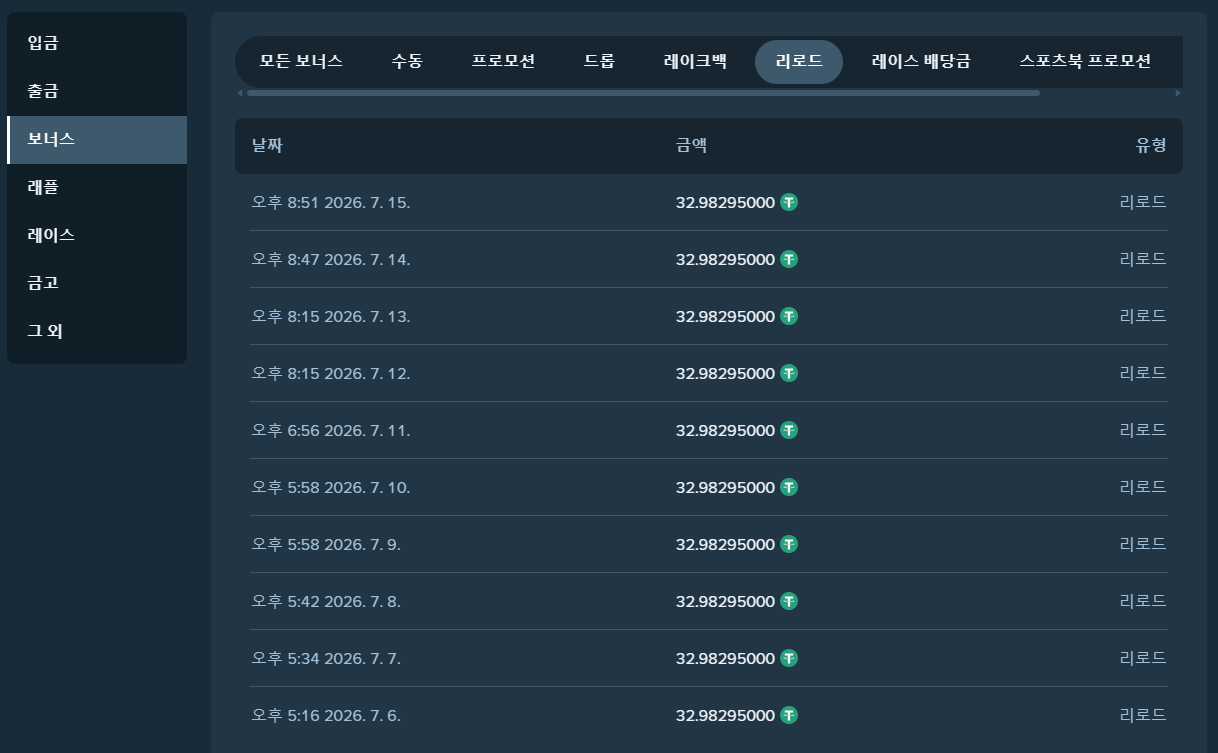Image resolution: width=1218 pixels, height=753 pixels.
Task: Click the Tether coin icon in 7. 12. row
Action: click(789, 373)
